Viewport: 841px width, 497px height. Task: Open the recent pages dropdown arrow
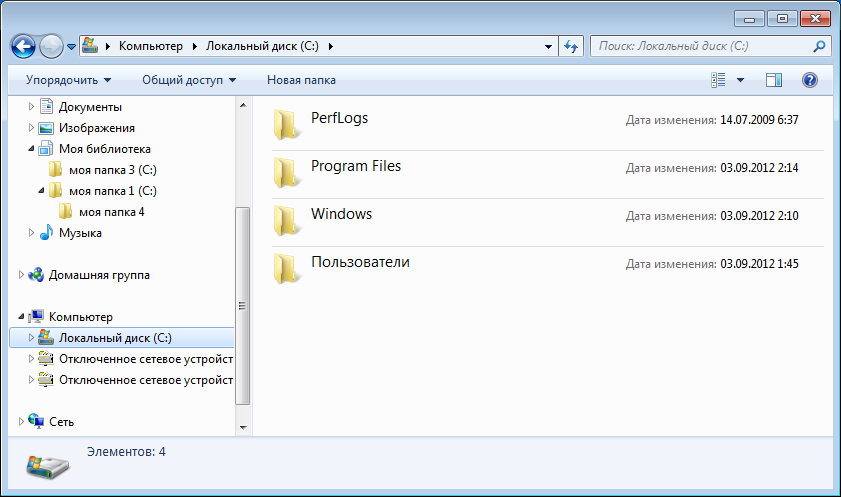(x=71, y=47)
